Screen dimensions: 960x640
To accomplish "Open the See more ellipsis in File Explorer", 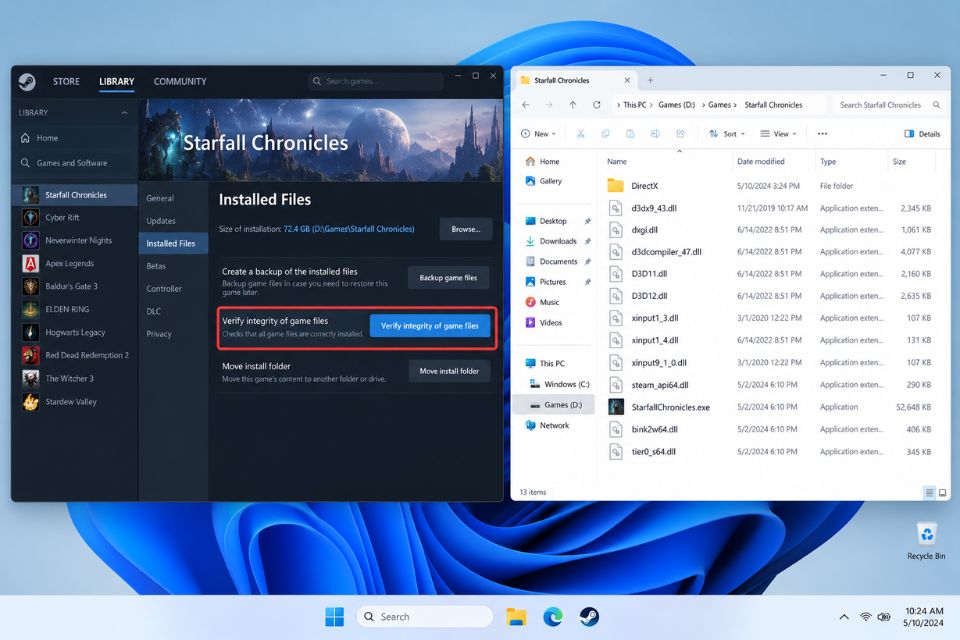I will coord(822,134).
